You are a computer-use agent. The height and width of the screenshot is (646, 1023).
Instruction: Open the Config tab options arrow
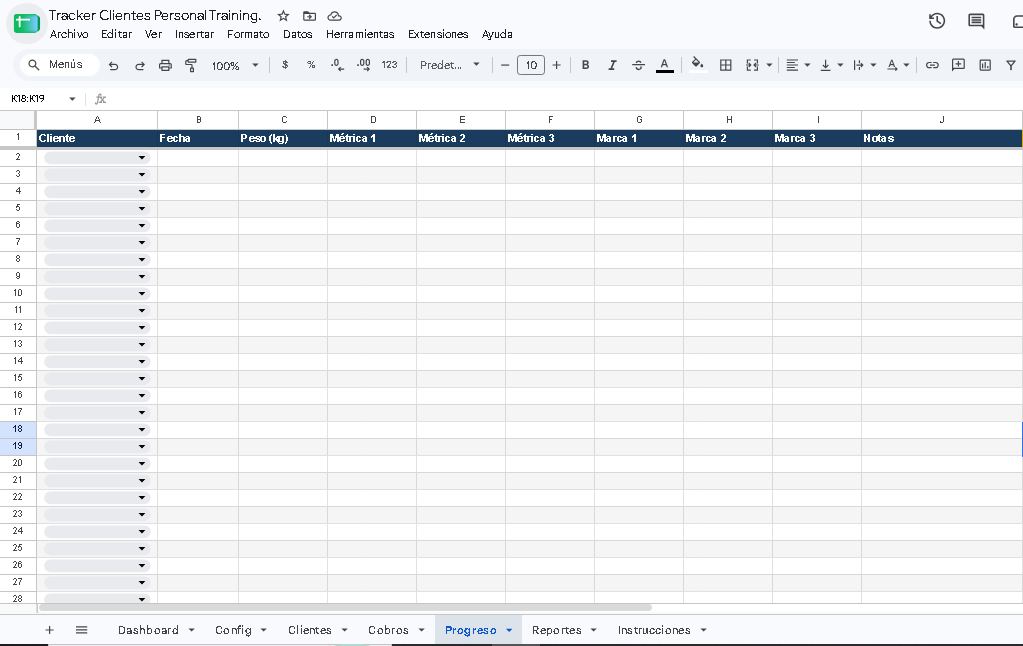coord(264,630)
